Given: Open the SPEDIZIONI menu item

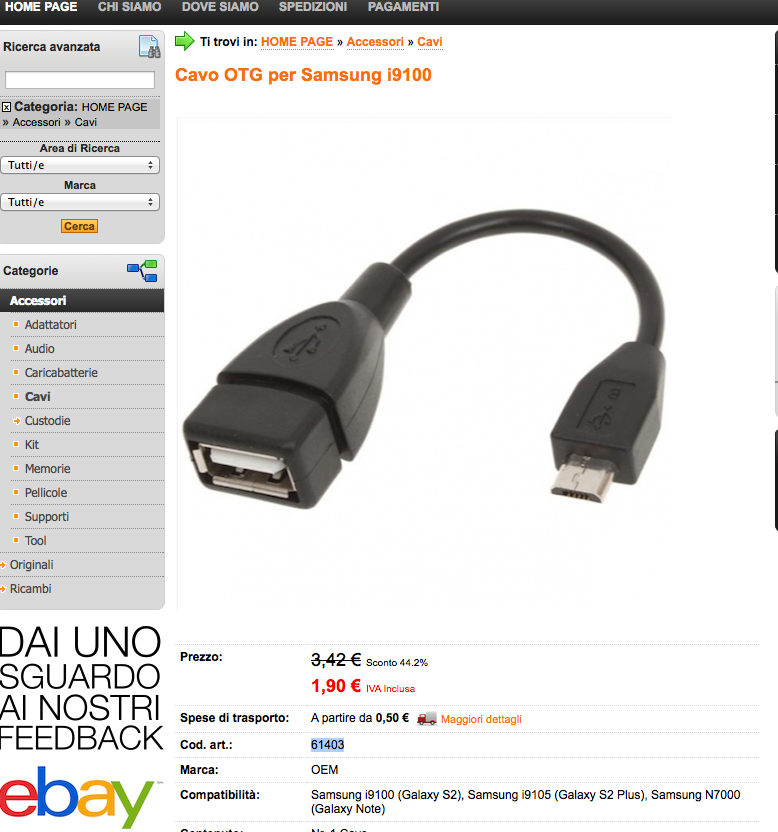Looking at the screenshot, I should [x=313, y=7].
